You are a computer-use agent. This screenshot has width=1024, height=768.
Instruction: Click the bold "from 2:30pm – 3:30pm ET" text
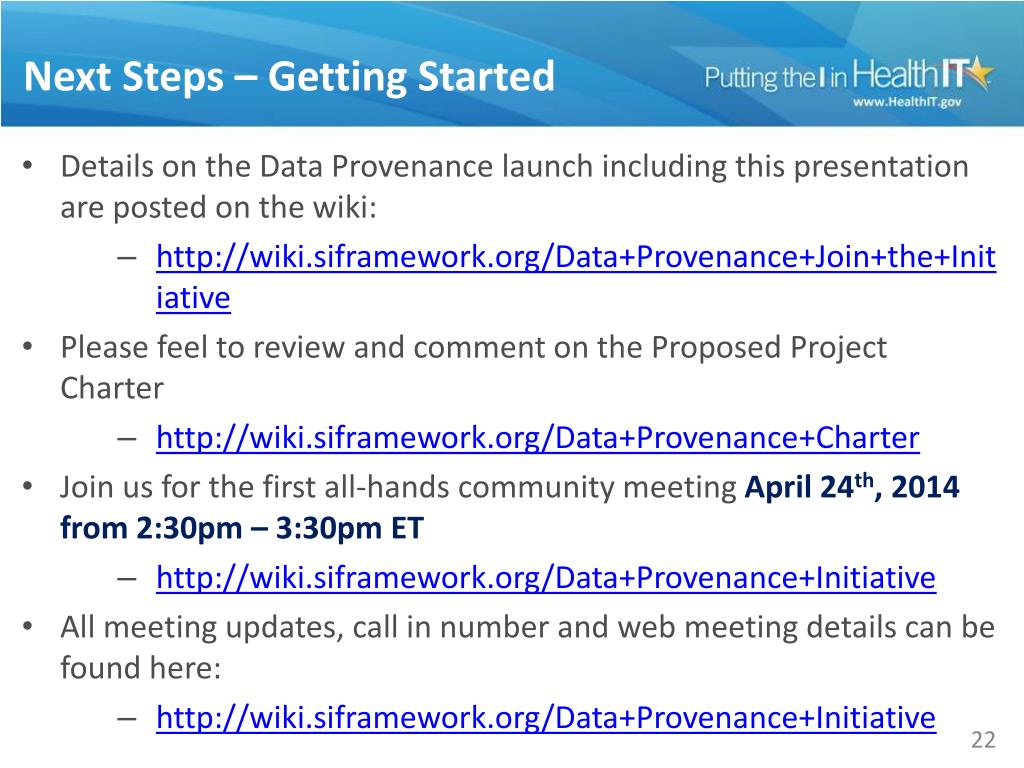(242, 528)
